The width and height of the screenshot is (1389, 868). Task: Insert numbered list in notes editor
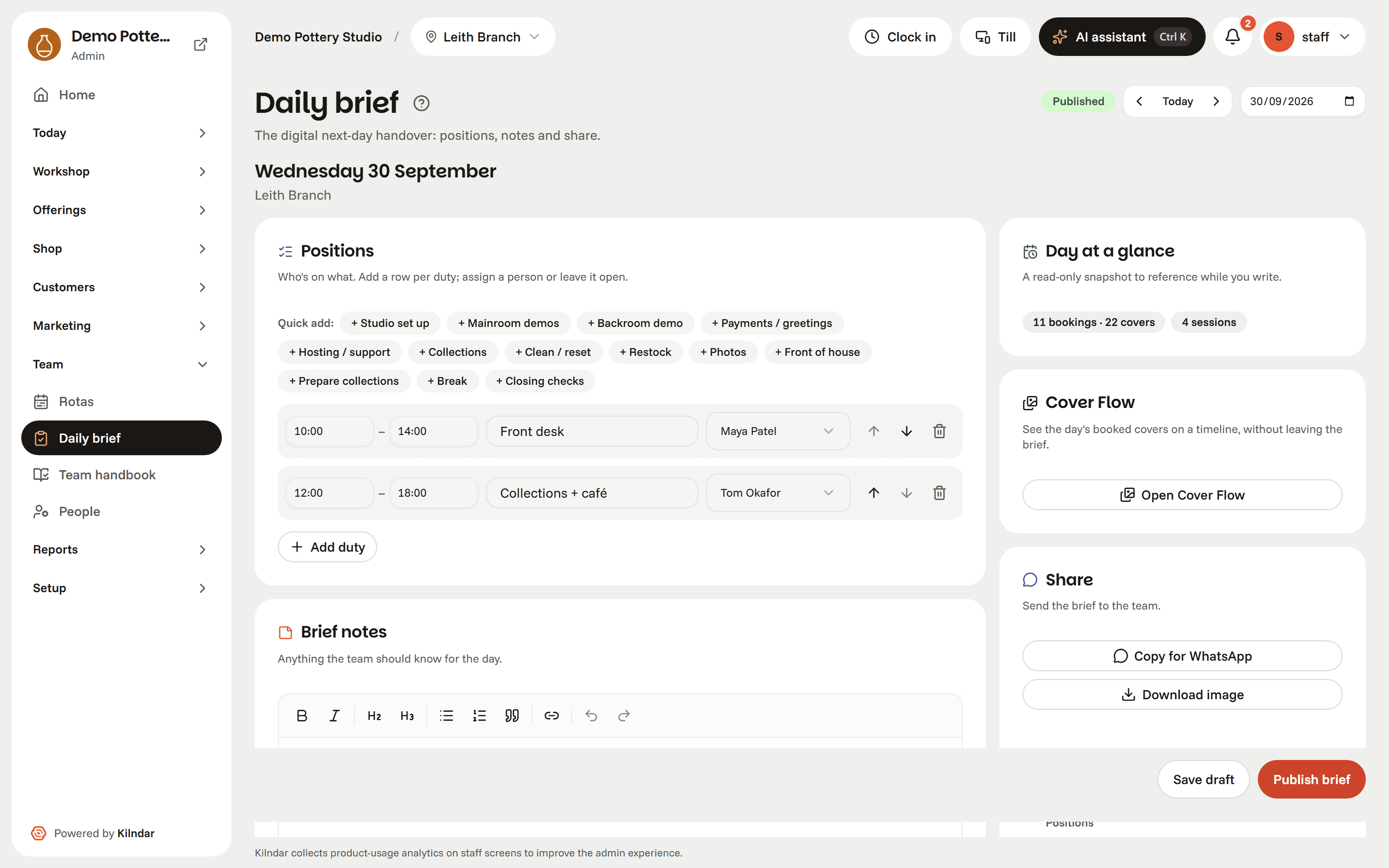pyautogui.click(x=479, y=715)
